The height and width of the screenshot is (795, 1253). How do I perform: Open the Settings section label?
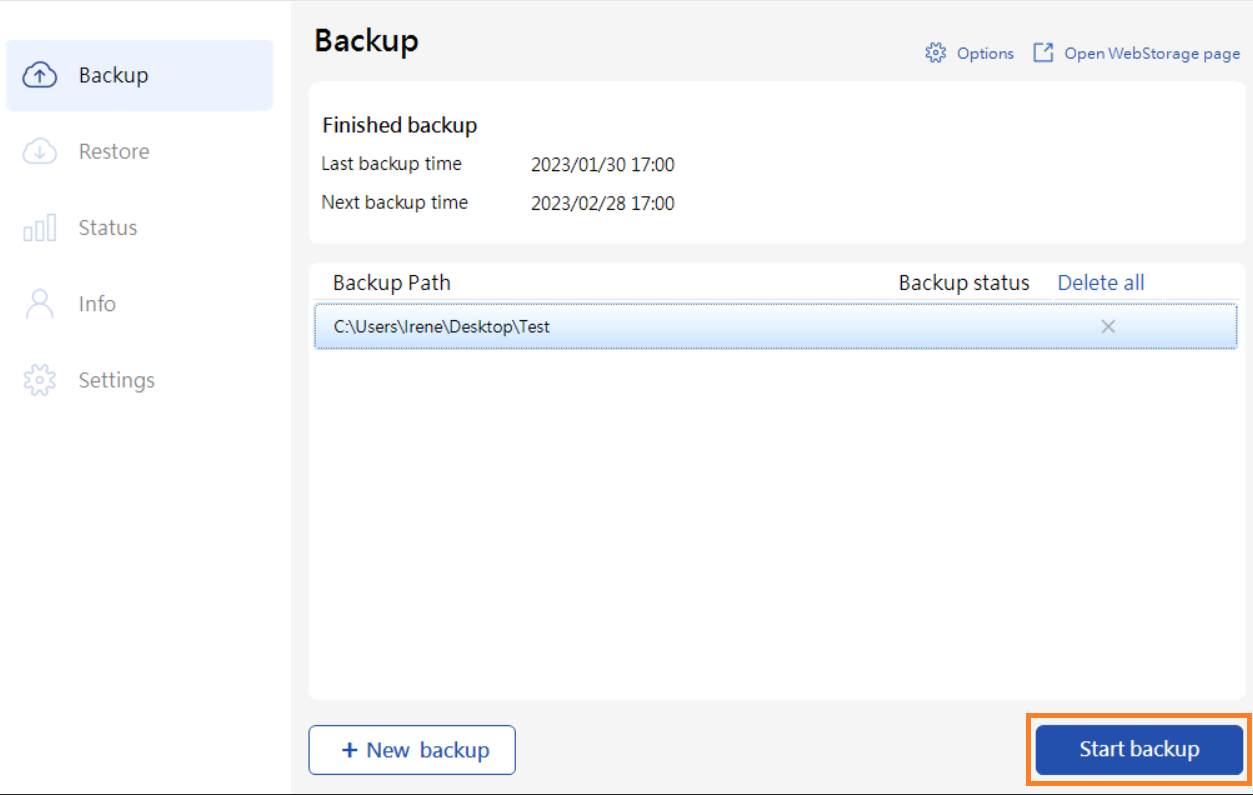117,380
